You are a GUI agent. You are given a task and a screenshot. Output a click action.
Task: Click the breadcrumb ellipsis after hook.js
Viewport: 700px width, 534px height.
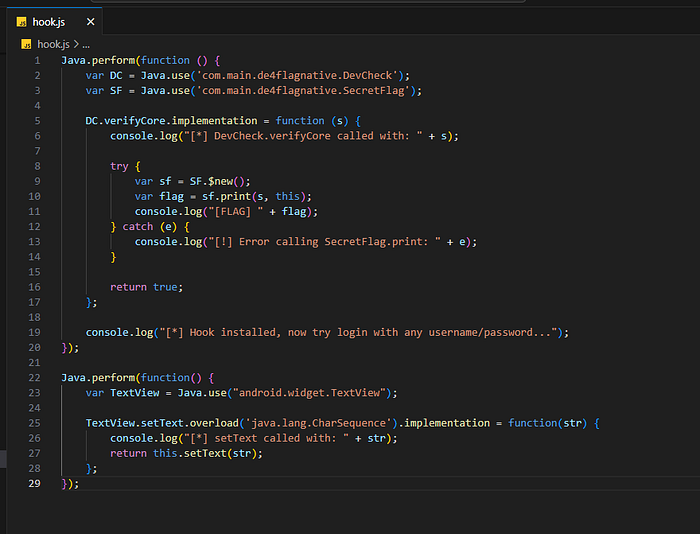86,45
